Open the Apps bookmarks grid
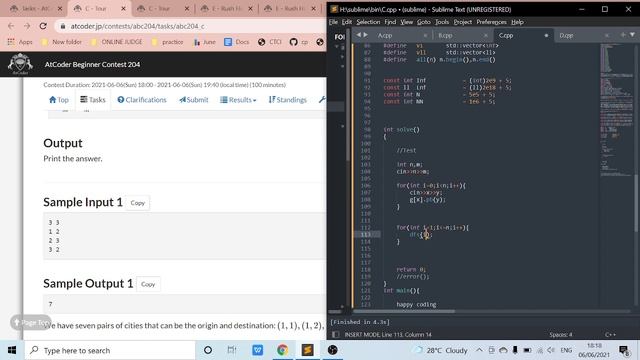This screenshot has height=360, width=640. click(20, 42)
